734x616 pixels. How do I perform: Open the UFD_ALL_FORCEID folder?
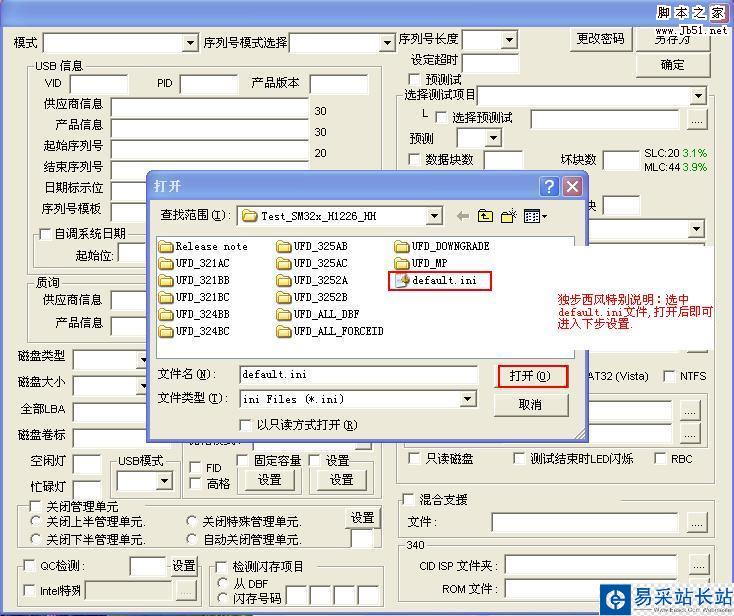tap(330, 331)
